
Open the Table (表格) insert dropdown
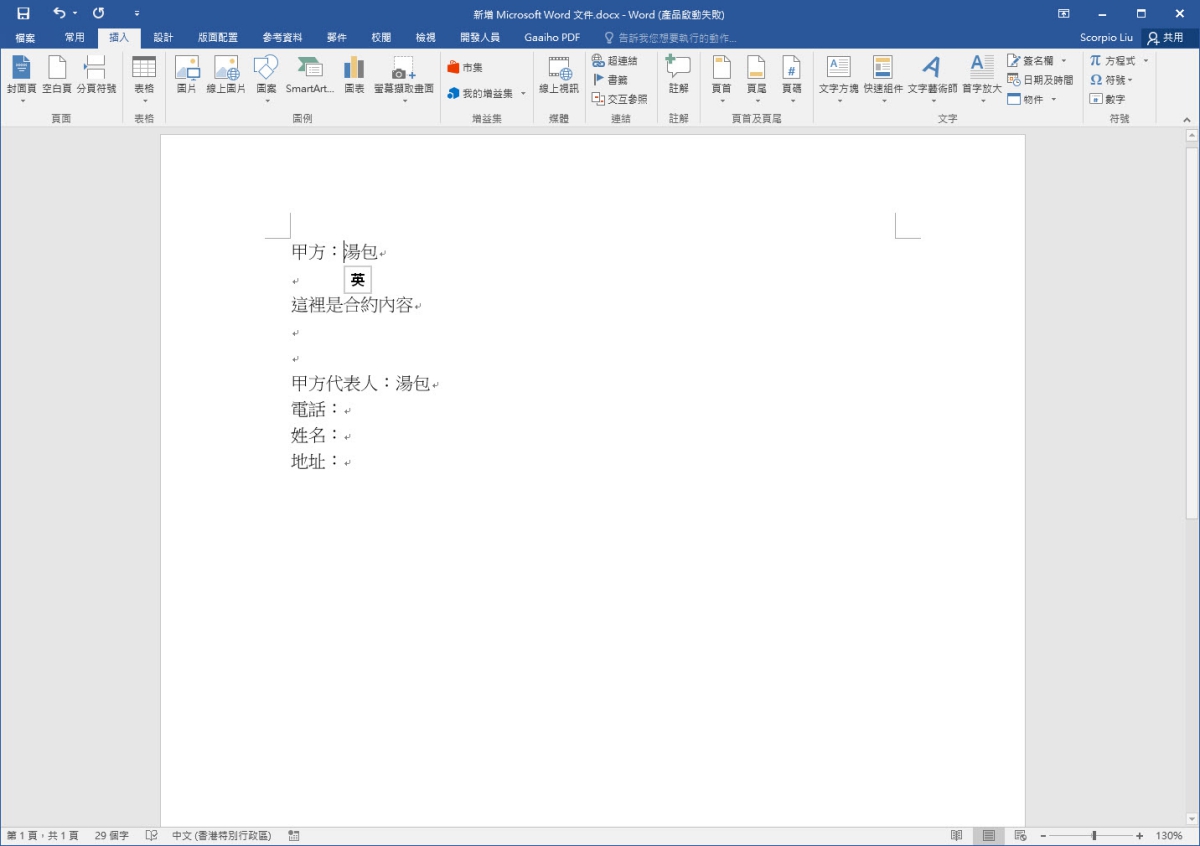pyautogui.click(x=144, y=78)
